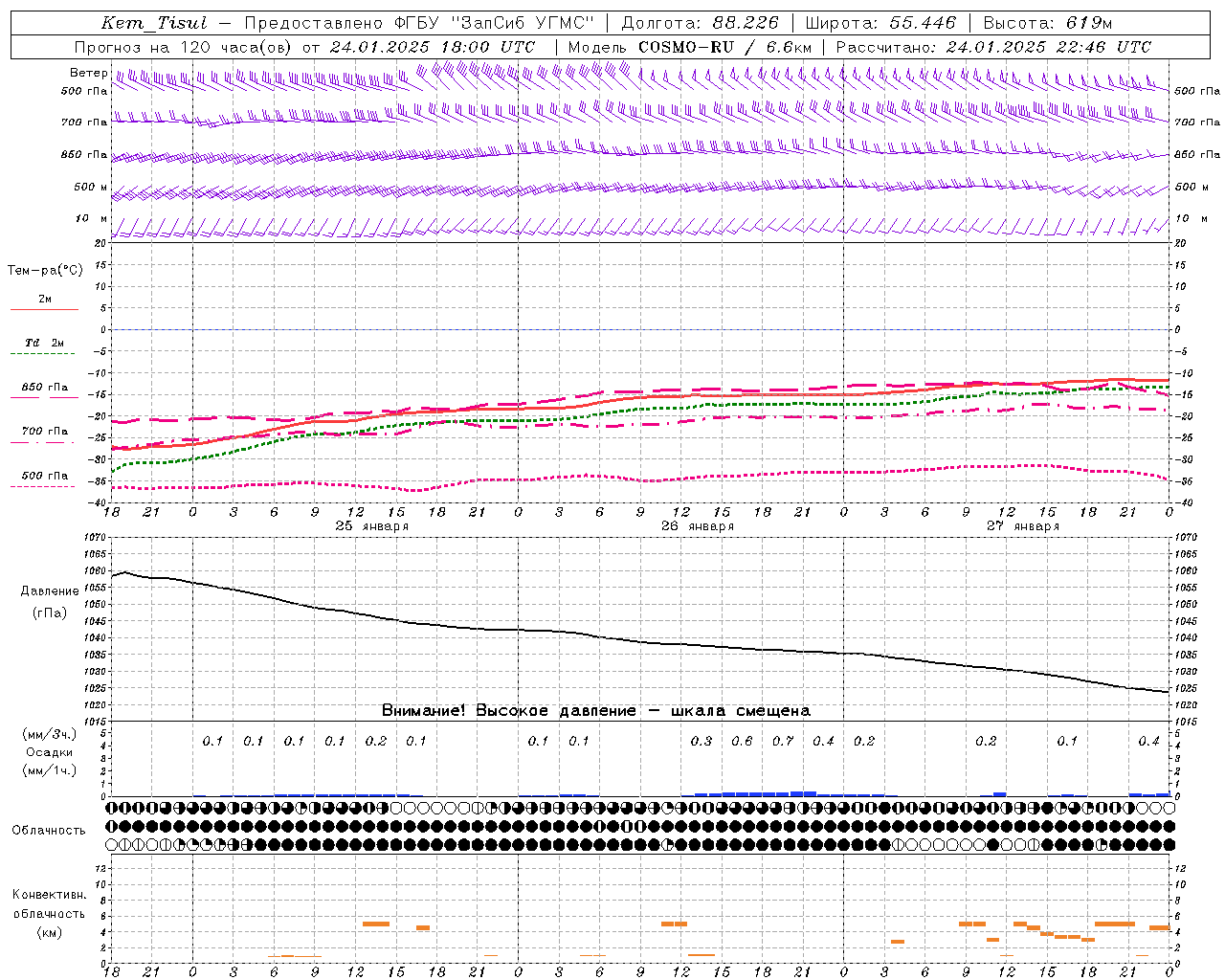Click the dotted 500 гПа legend line sample
This screenshot has width=1225, height=980.
pos(44,487)
